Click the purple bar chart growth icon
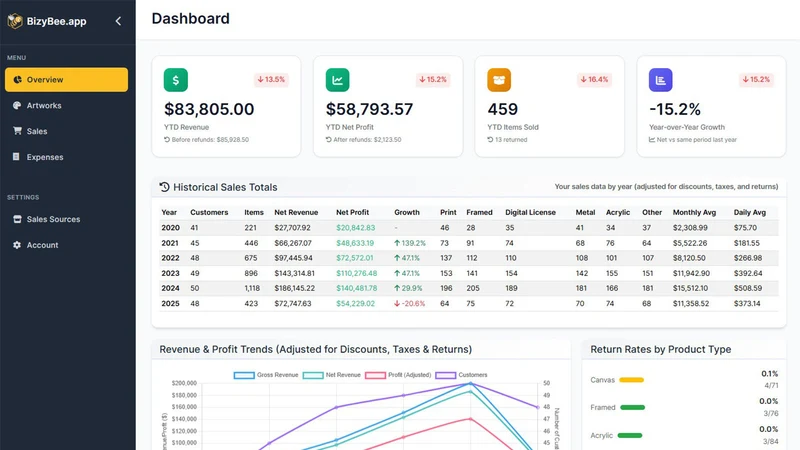 pyautogui.click(x=661, y=80)
